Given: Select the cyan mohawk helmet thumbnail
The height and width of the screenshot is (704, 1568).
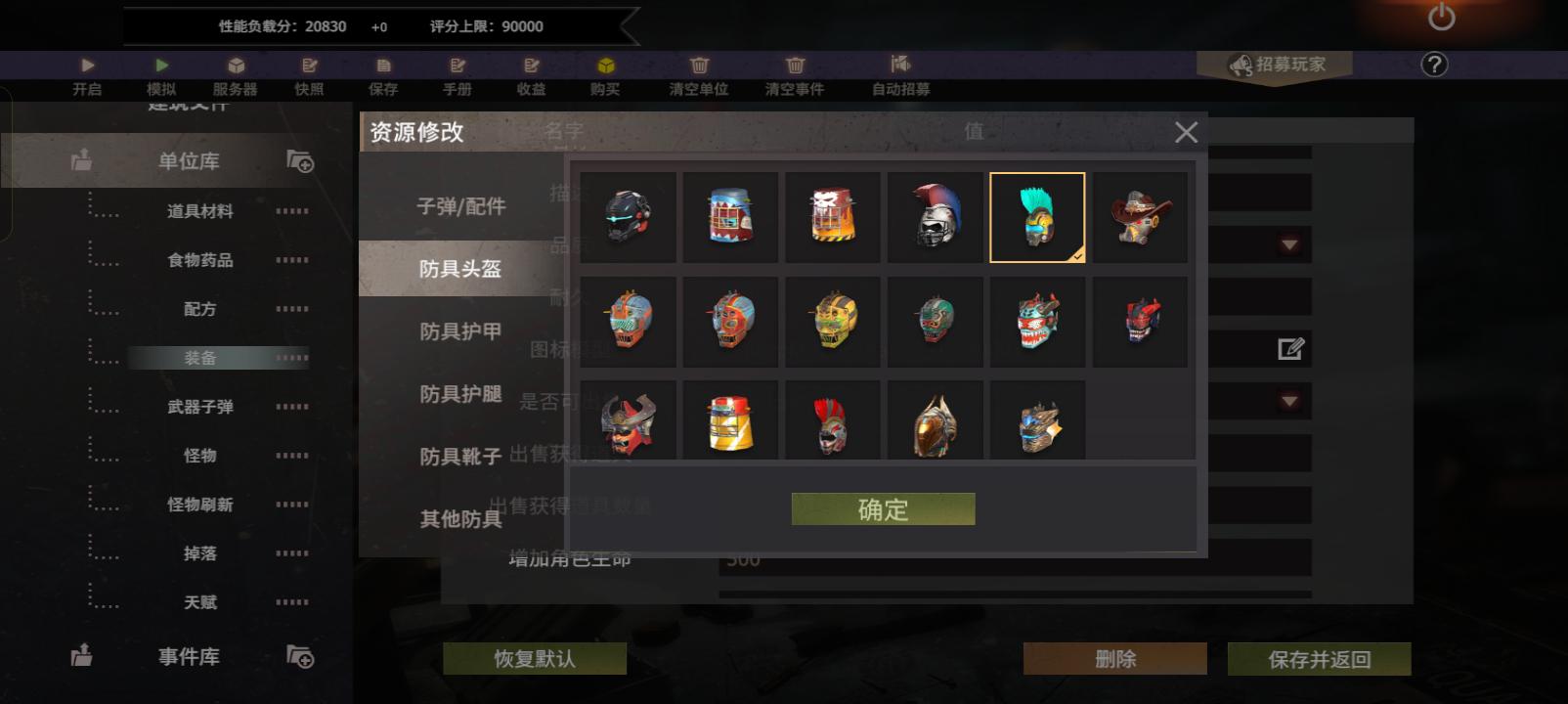Looking at the screenshot, I should (x=1037, y=217).
